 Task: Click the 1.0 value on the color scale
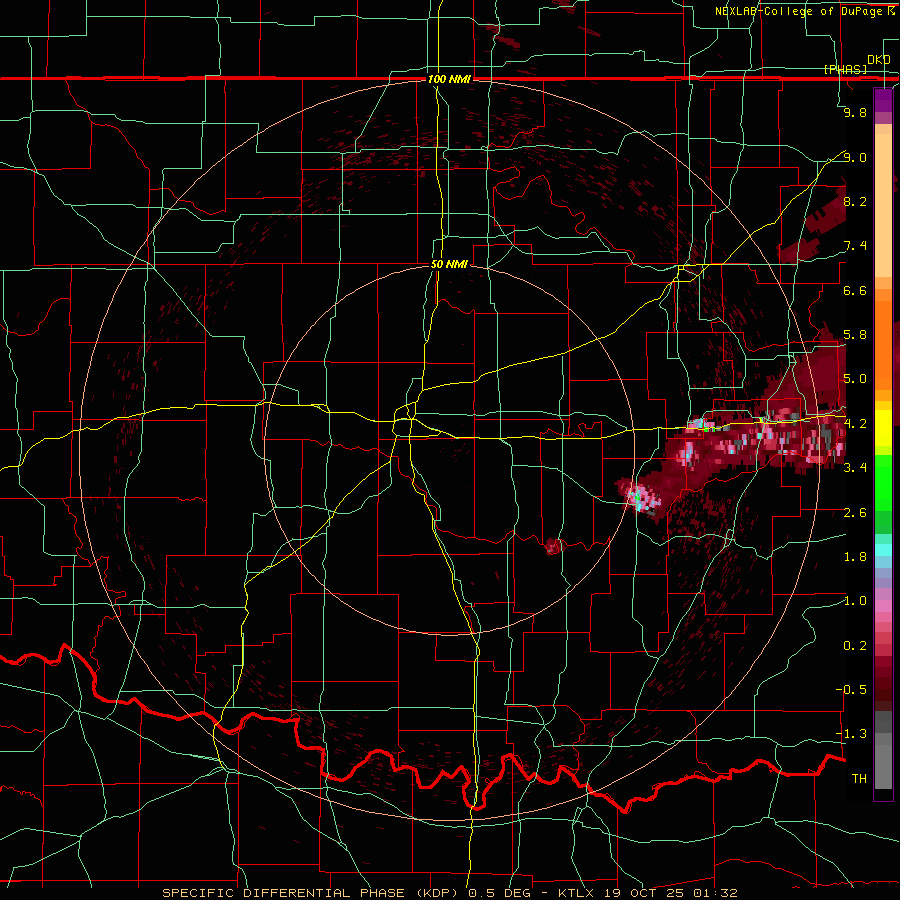(x=855, y=601)
